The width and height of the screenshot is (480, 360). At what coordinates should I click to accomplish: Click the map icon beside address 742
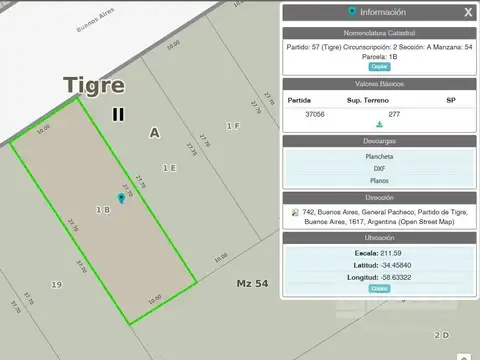click(295, 212)
